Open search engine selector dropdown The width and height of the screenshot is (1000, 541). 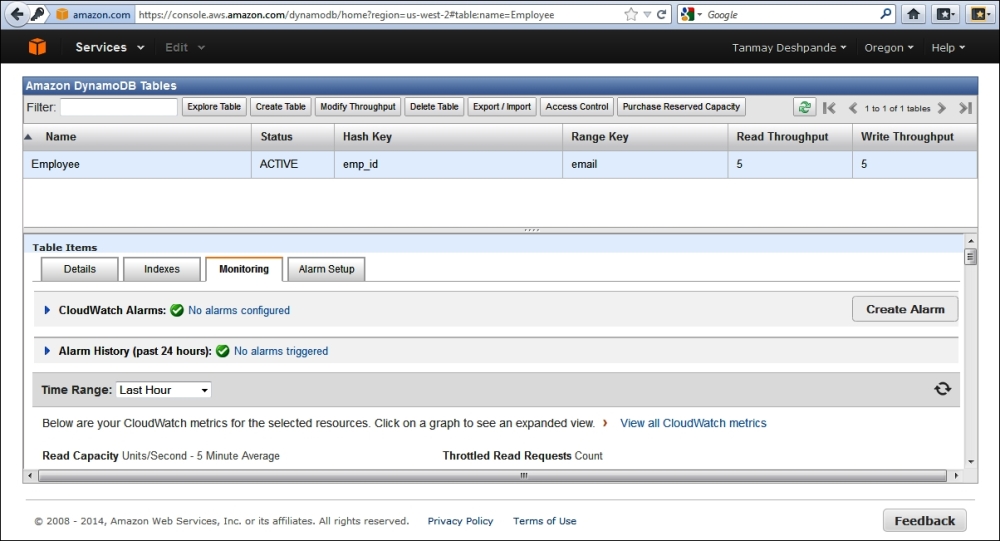(x=699, y=14)
